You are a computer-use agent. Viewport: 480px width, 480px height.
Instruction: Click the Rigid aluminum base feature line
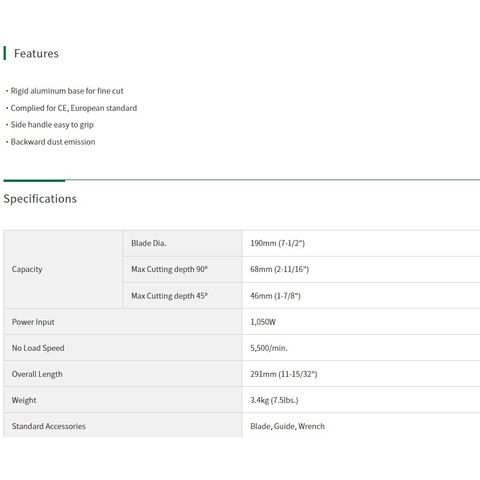pos(67,91)
